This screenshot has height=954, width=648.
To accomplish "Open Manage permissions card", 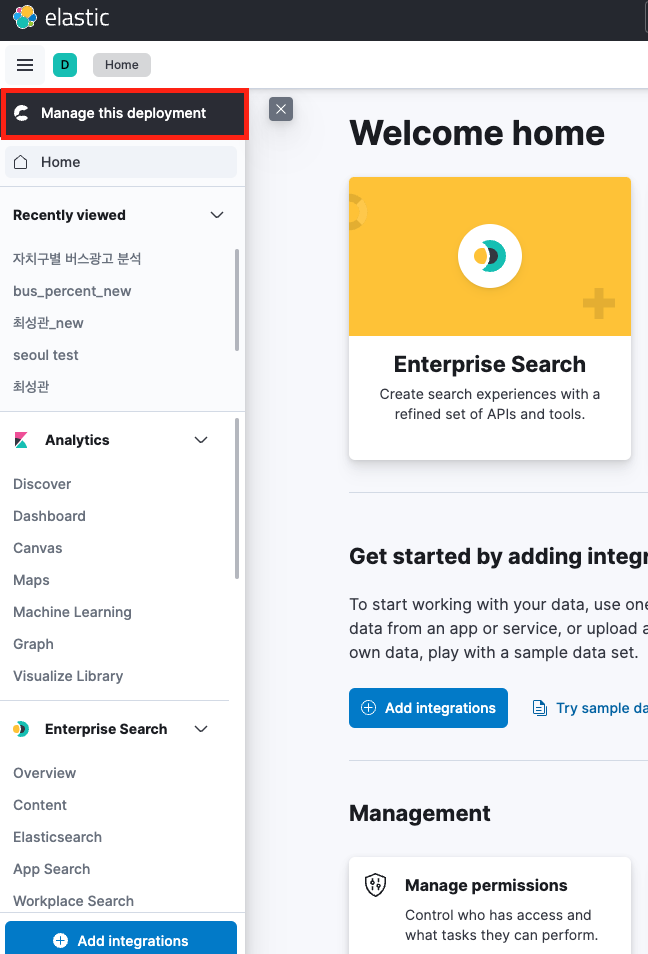I will (x=490, y=906).
